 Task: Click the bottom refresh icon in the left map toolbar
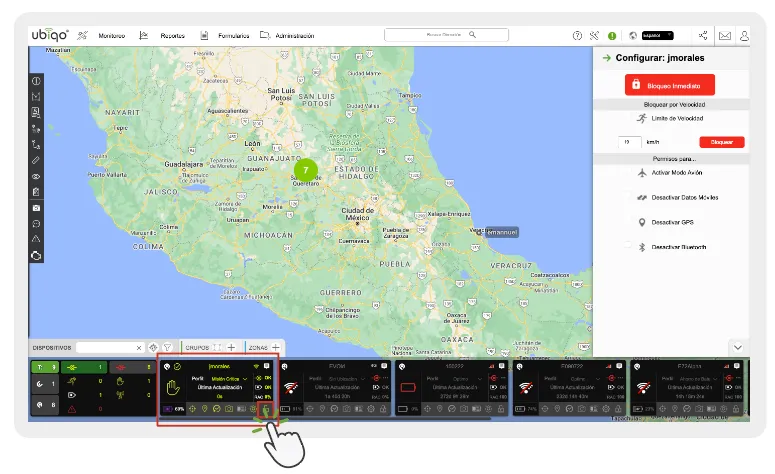[x=36, y=256]
